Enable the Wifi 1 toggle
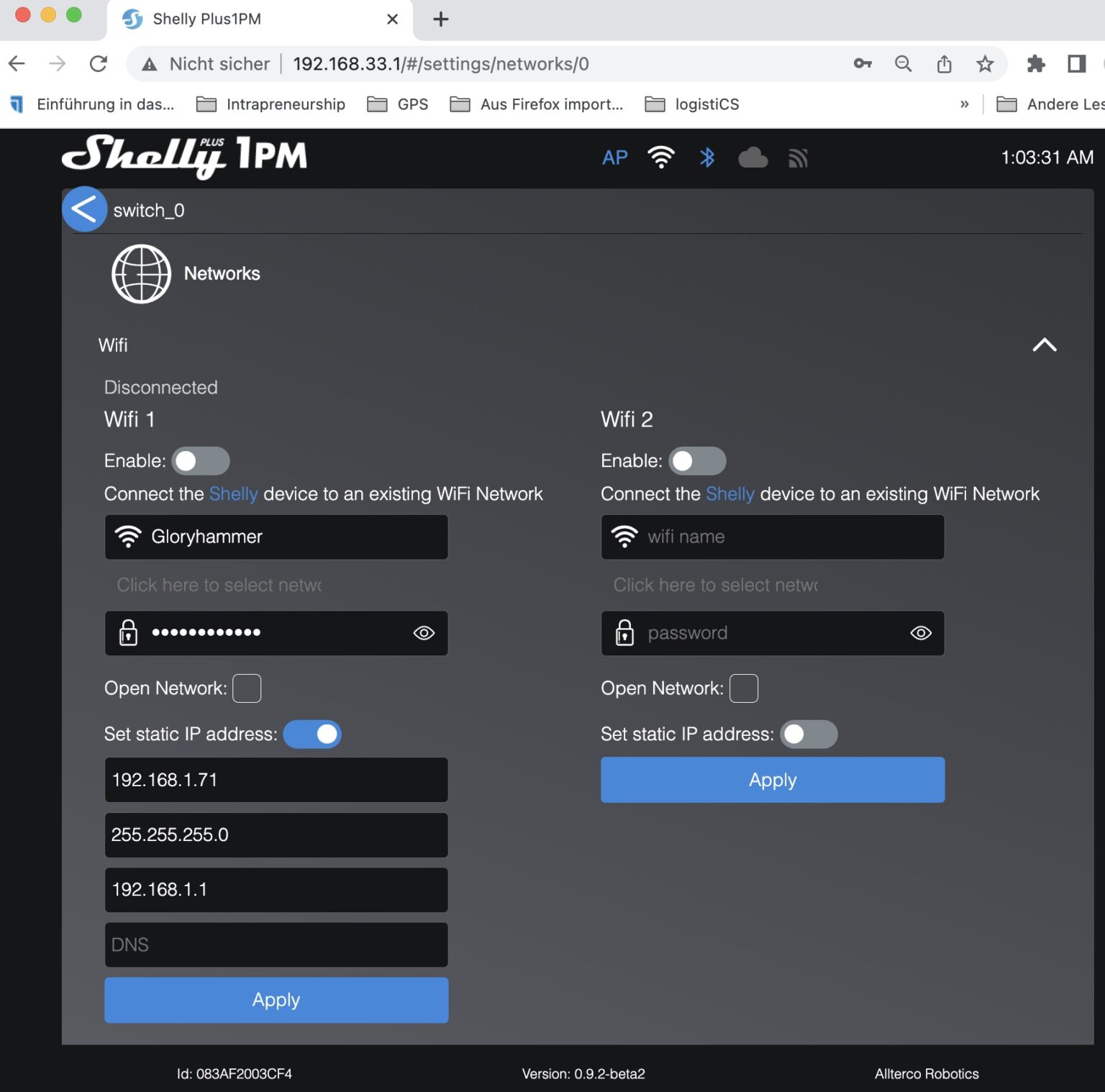 201,461
